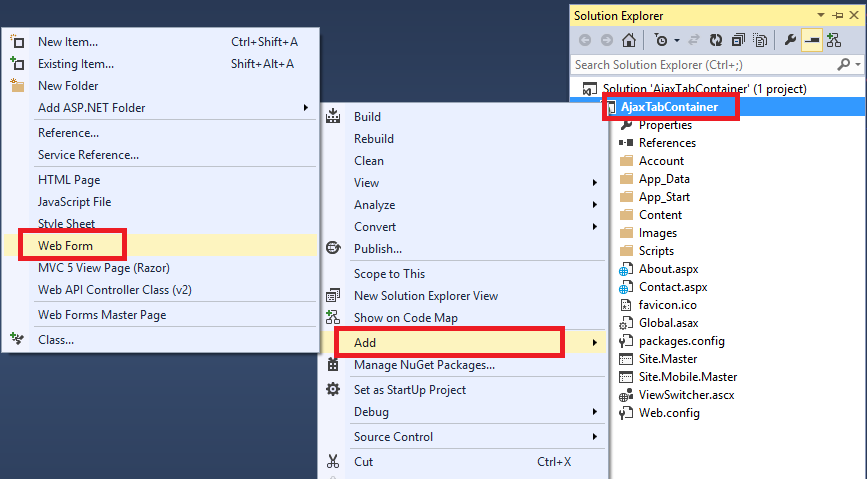Expand the search options dropdown arrow
867x479 pixels.
coord(855,65)
